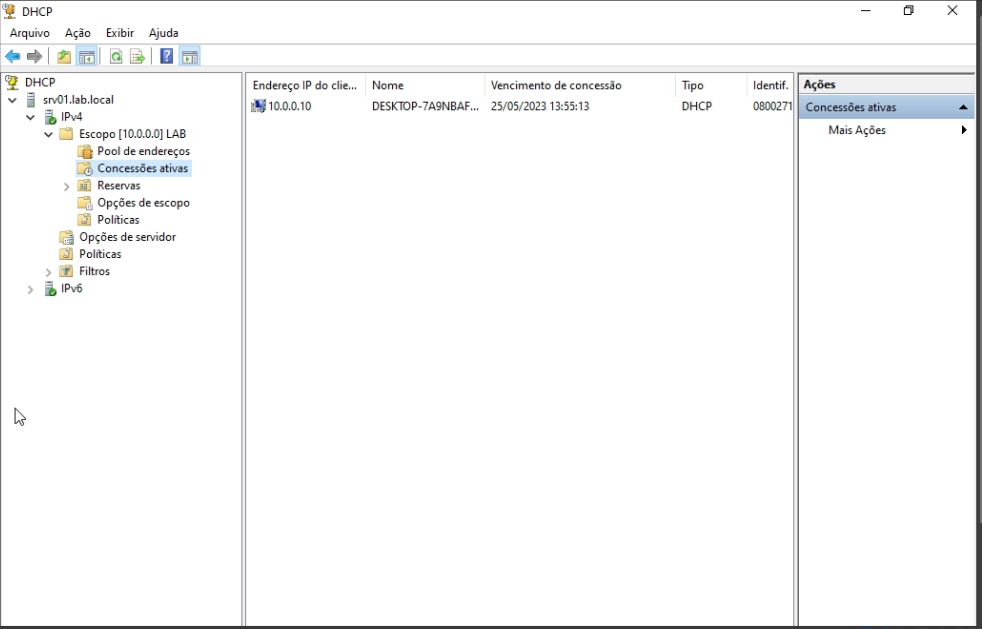
Task: Expand the IPv6 tree node
Action: click(x=30, y=289)
